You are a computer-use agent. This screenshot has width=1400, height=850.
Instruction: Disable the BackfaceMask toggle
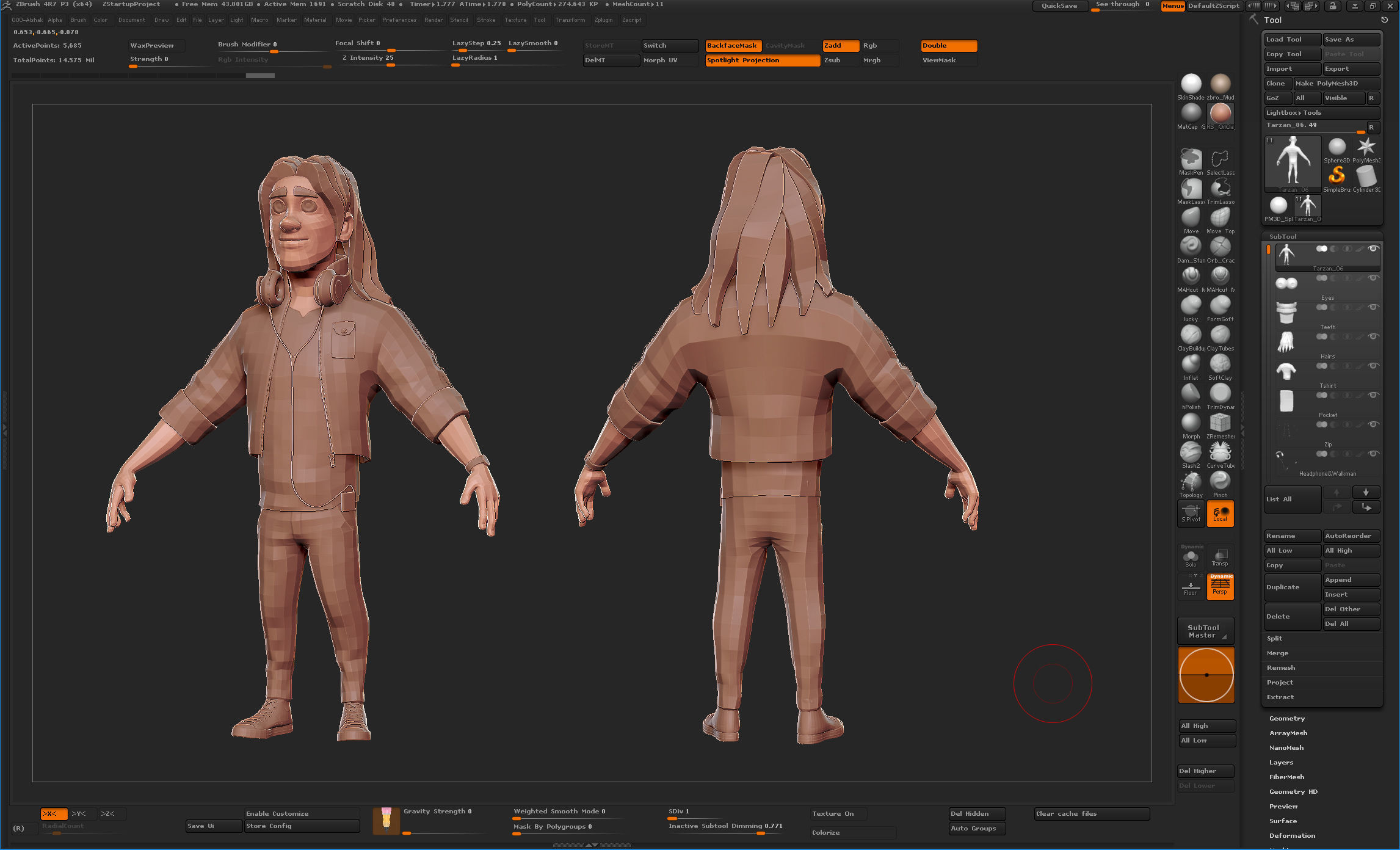tap(732, 46)
